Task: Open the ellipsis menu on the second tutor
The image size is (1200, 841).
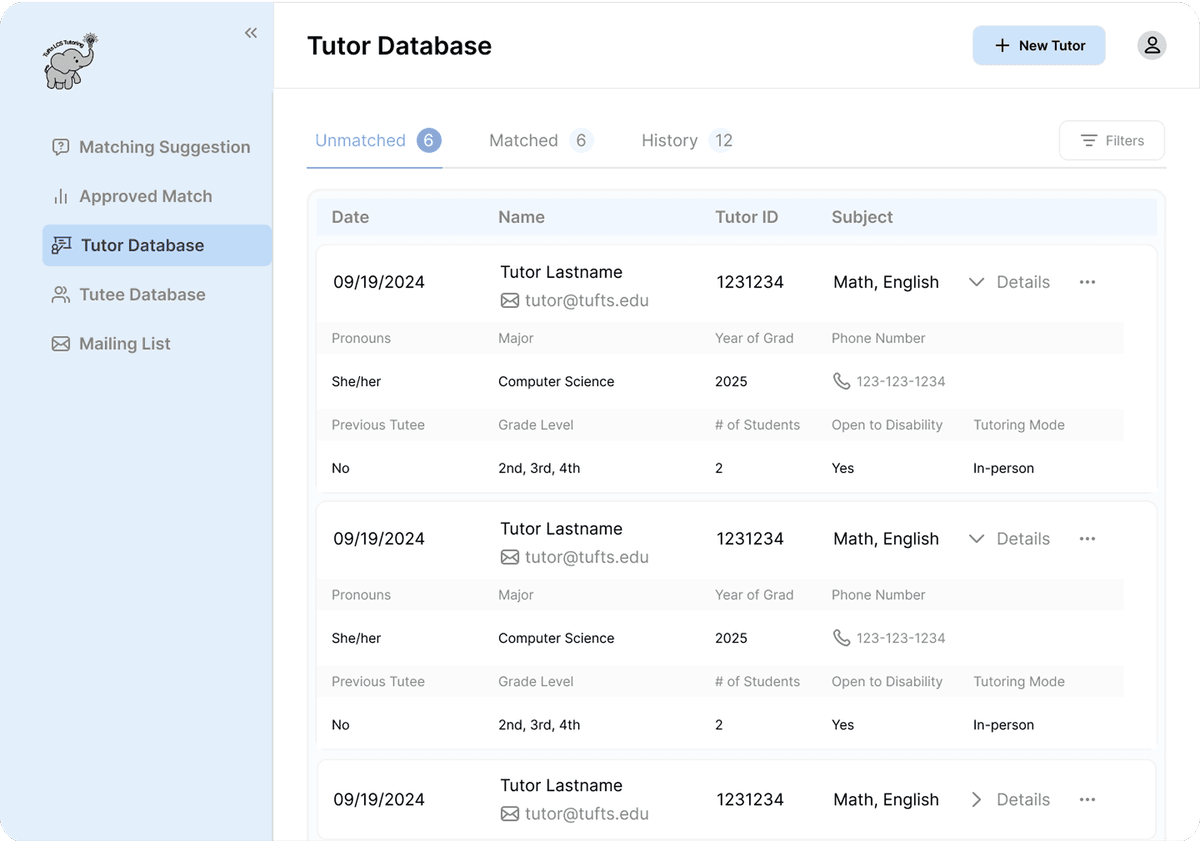Action: (1087, 539)
